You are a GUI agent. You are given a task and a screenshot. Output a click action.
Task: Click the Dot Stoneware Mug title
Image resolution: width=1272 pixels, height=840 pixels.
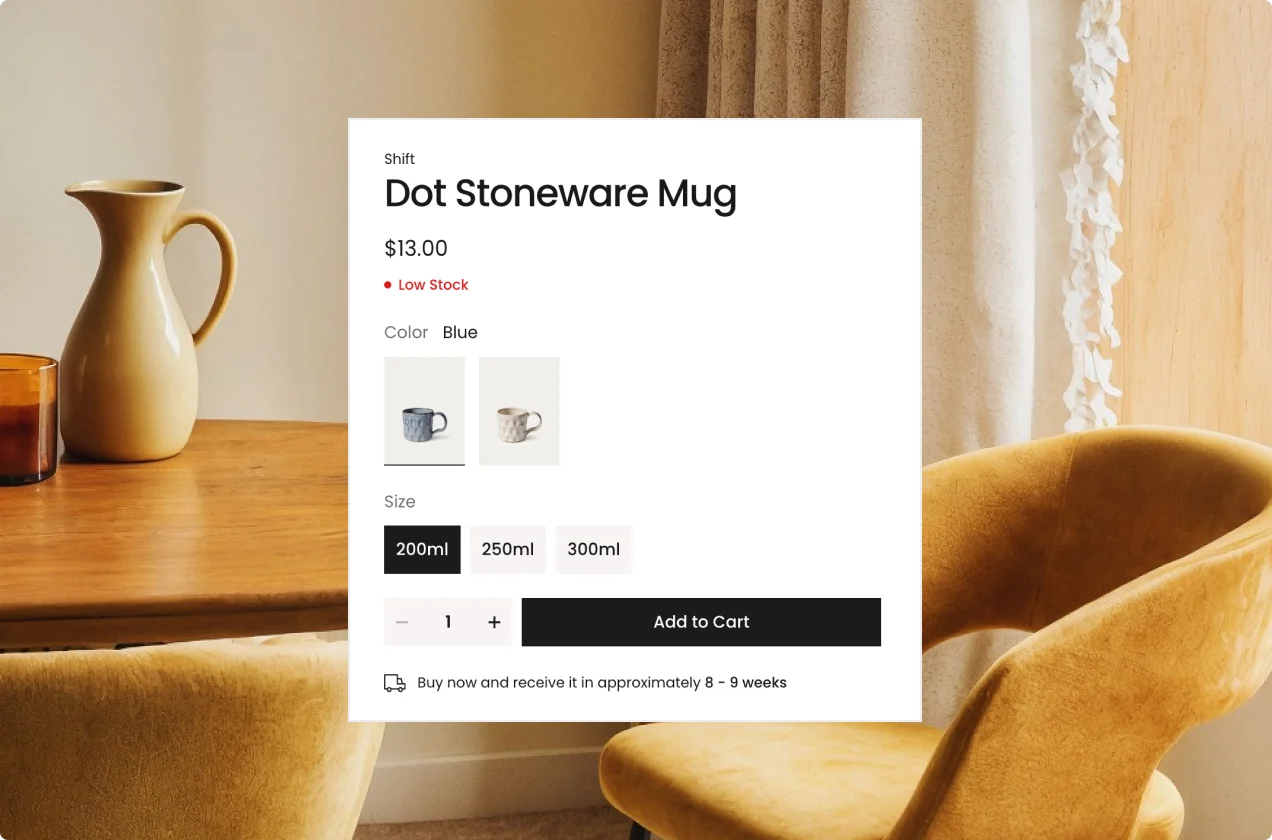point(560,195)
